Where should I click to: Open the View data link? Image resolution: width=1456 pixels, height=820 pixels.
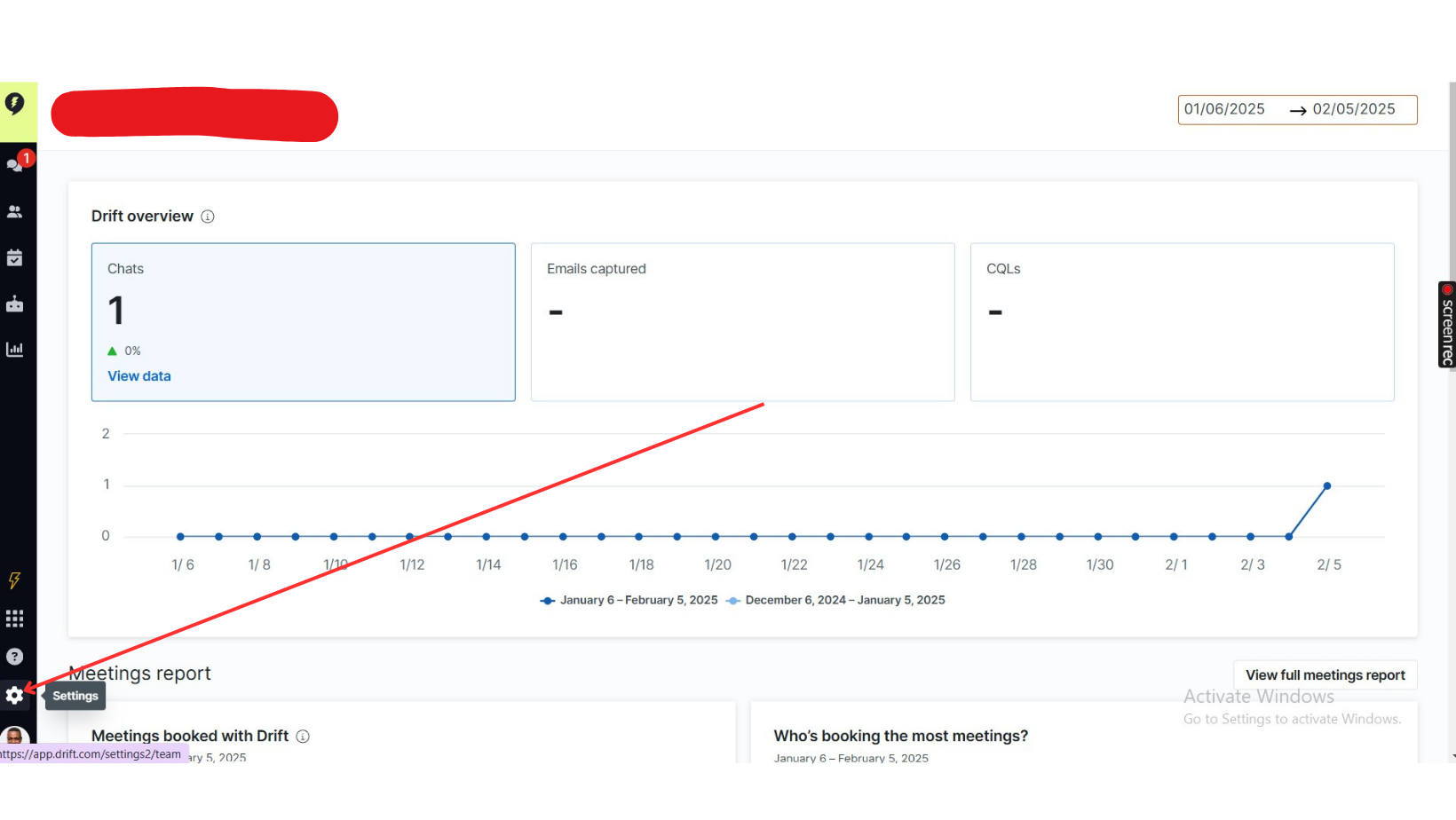pyautogui.click(x=139, y=376)
